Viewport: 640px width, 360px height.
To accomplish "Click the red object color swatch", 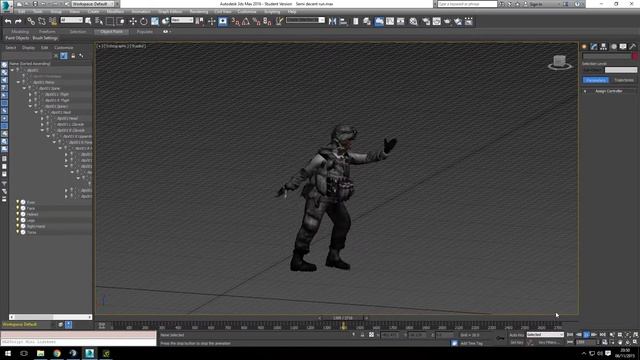I will 635,56.
